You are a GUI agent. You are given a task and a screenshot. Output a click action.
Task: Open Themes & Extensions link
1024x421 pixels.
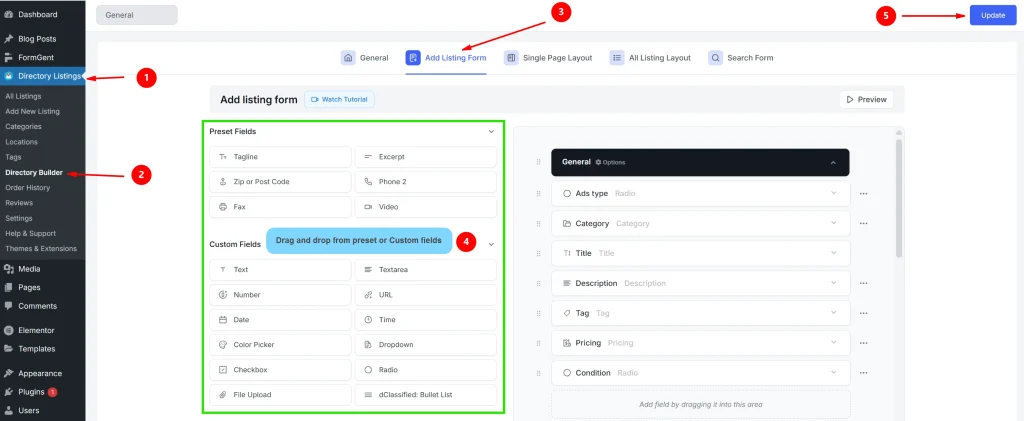[40, 249]
